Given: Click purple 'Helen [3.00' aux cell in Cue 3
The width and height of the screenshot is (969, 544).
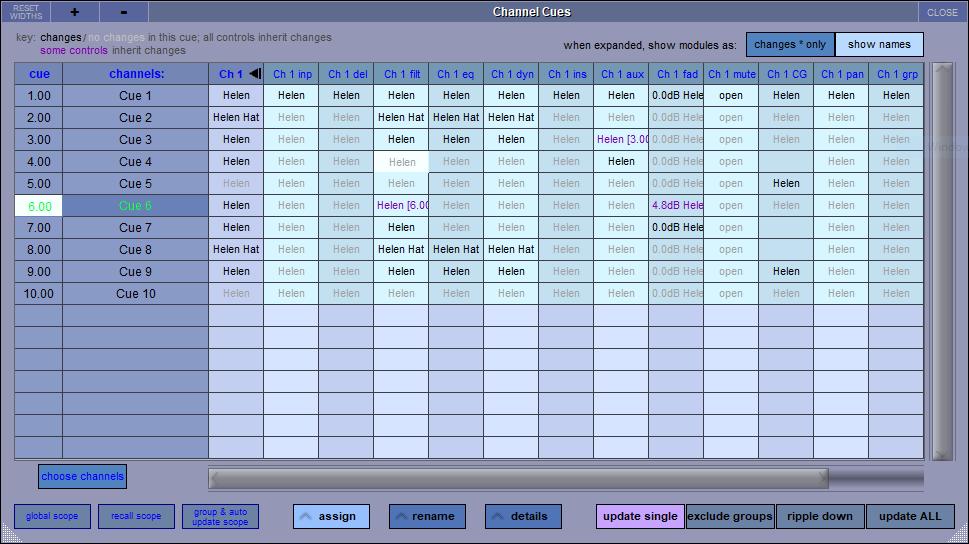Looking at the screenshot, I should point(622,139).
